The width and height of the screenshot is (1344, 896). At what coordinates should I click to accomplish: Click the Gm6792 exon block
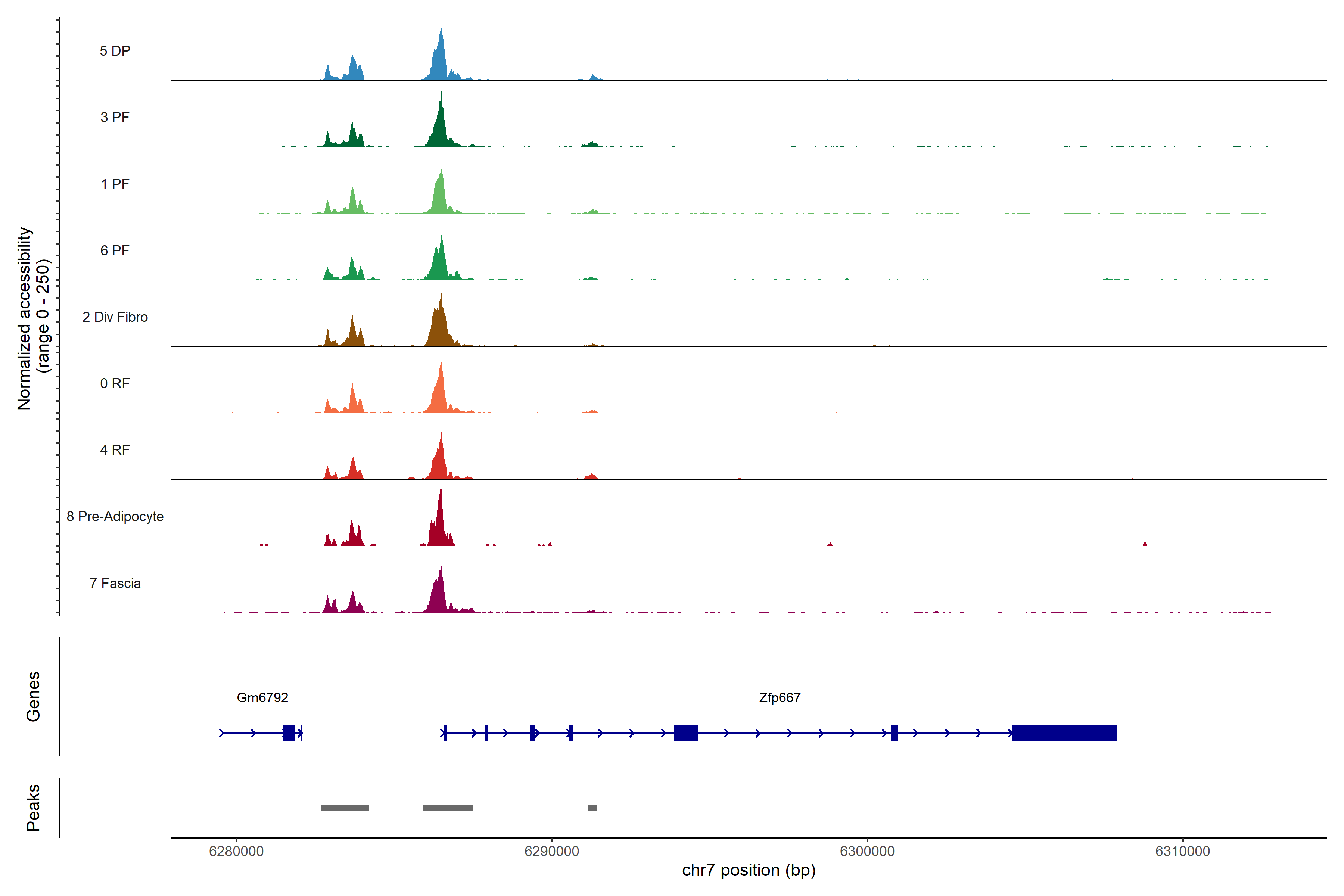[x=289, y=732]
